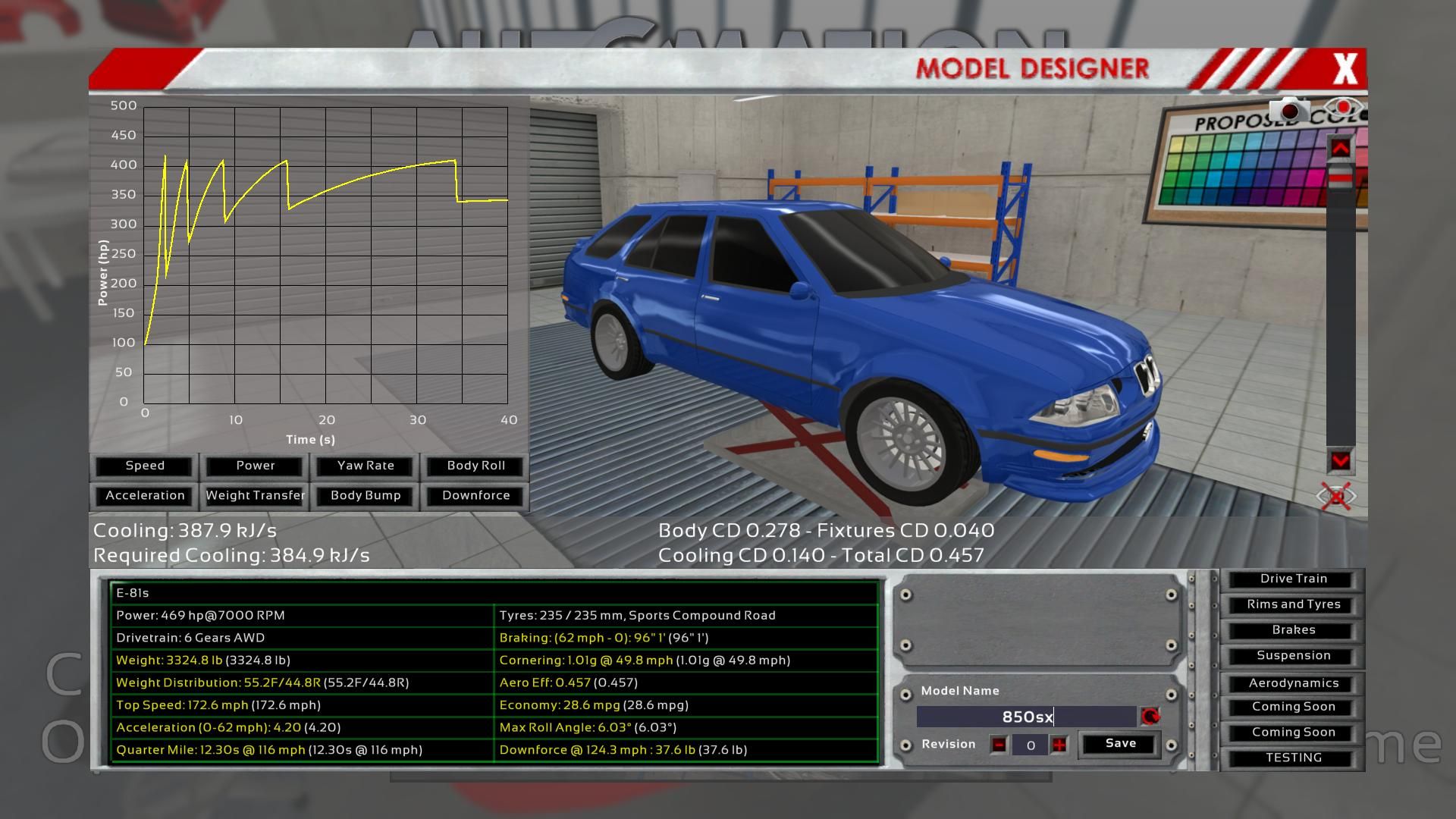Increase revision with plus button
The image size is (1456, 819).
1059,745
